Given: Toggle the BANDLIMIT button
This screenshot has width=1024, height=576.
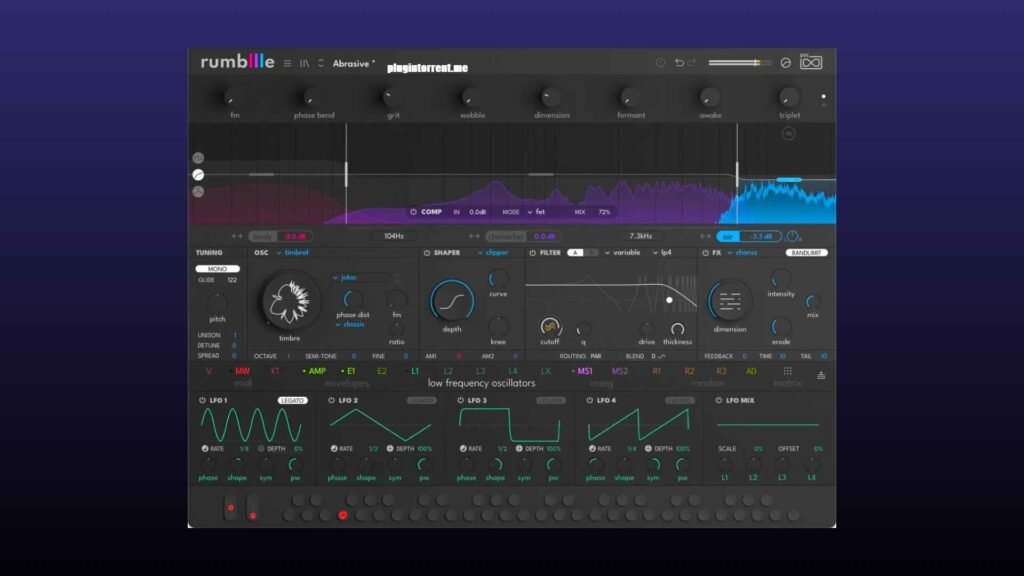Looking at the screenshot, I should click(806, 253).
